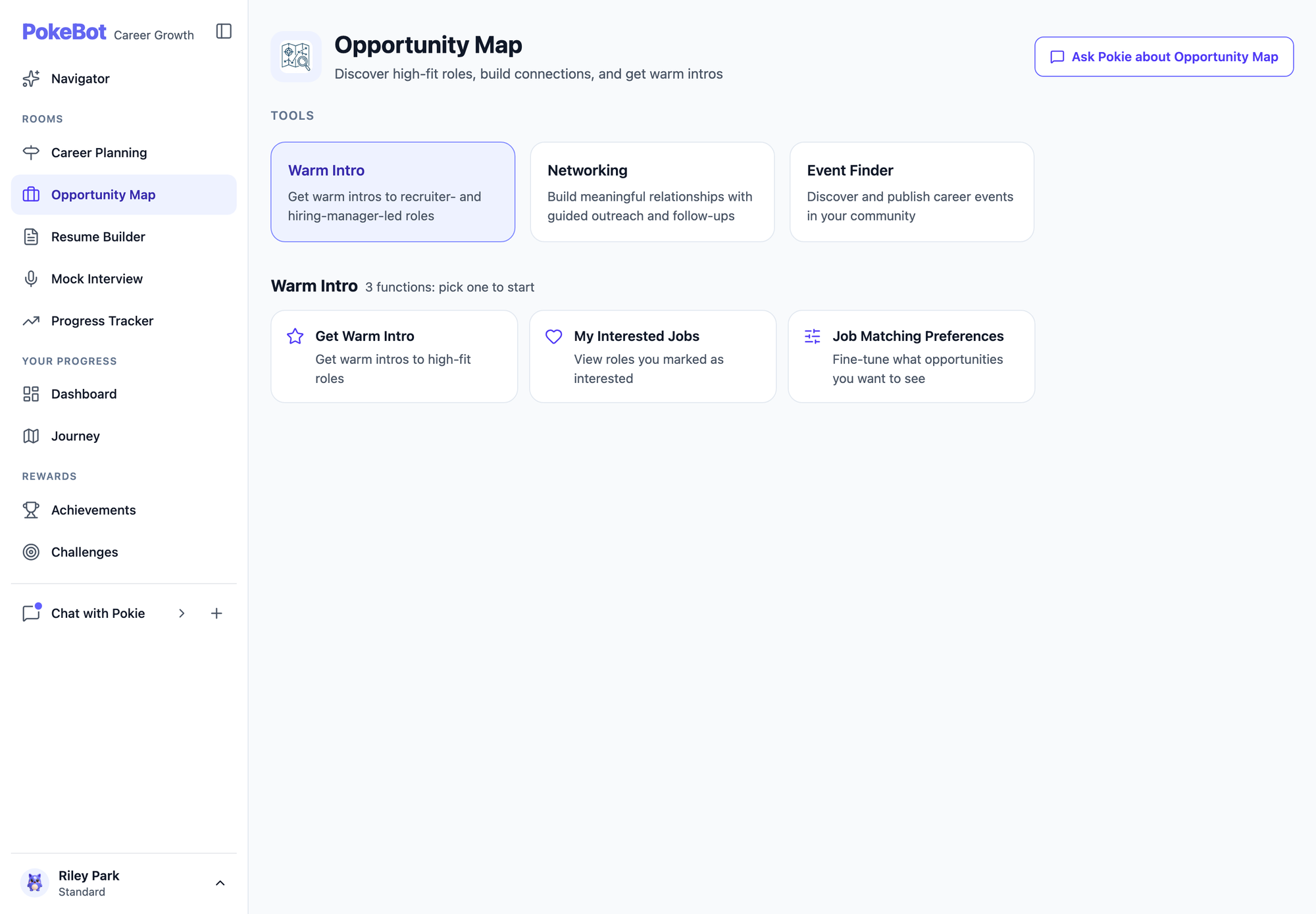Click the Progress Tracker trend icon
This screenshot has width=1316, height=914.
point(31,321)
